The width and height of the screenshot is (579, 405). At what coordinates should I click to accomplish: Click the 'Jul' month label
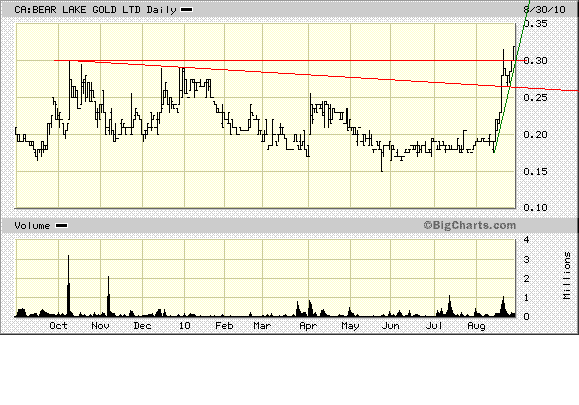point(434,326)
